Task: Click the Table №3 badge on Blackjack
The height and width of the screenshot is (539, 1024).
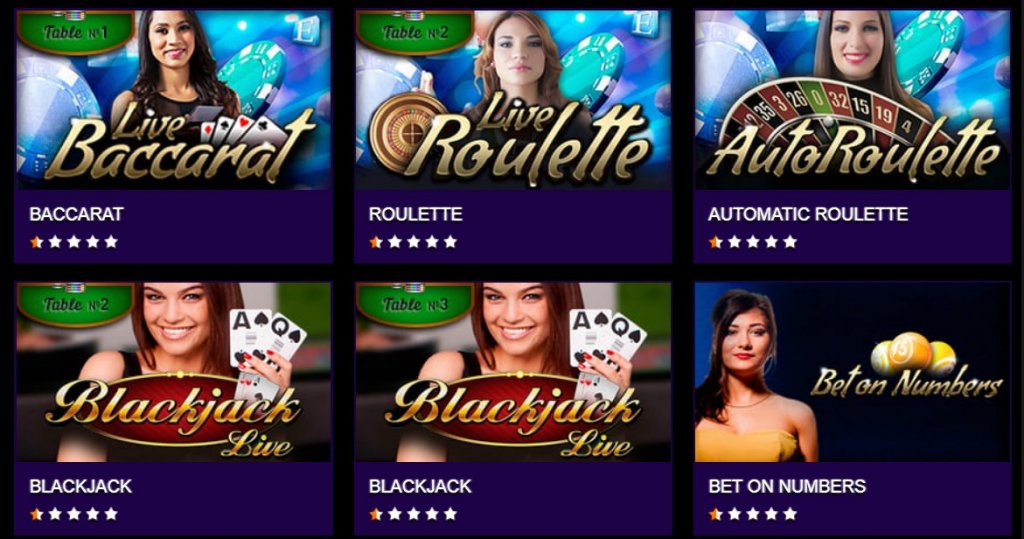Action: [x=414, y=304]
